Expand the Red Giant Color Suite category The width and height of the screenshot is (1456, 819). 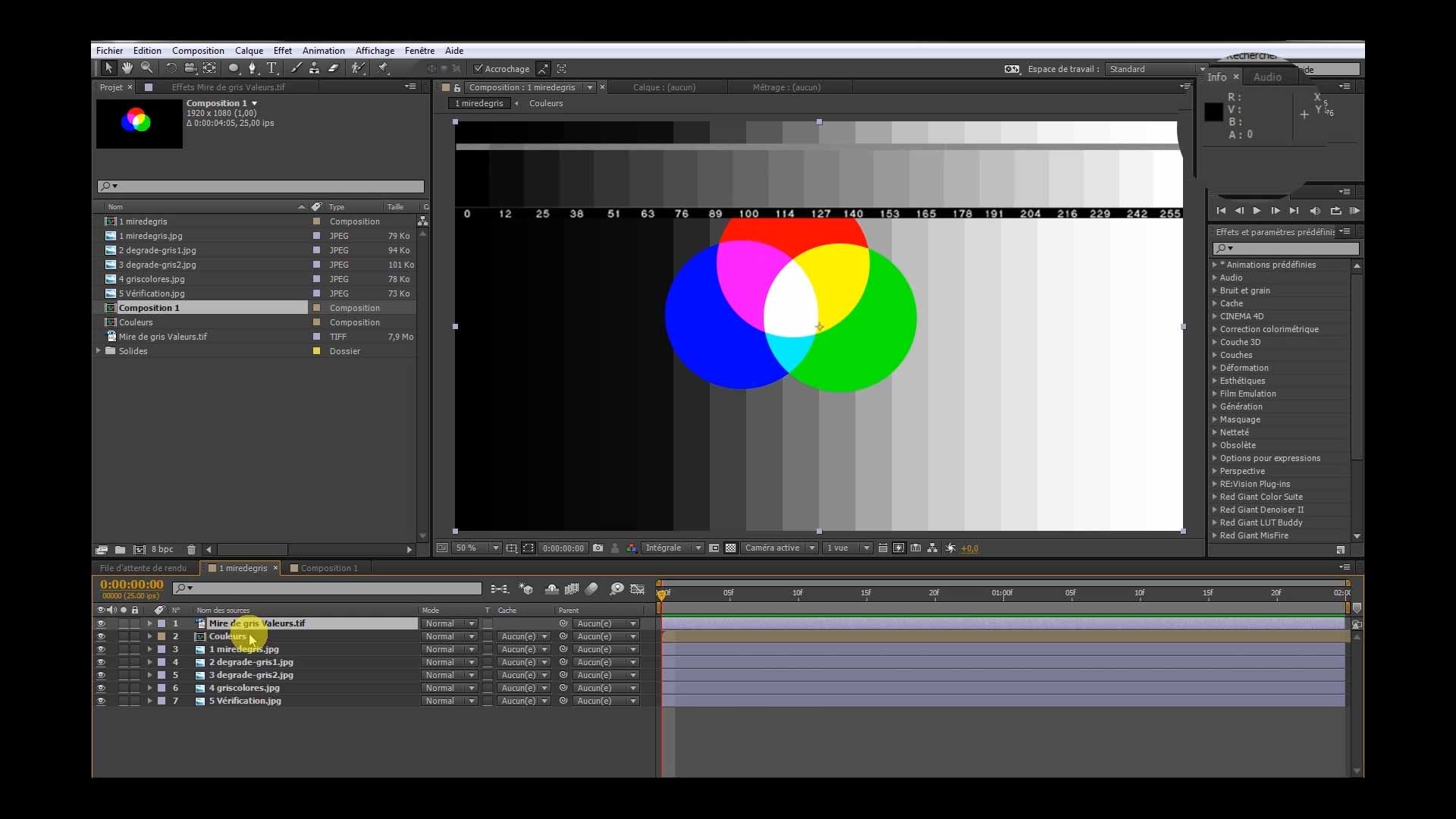1215,497
